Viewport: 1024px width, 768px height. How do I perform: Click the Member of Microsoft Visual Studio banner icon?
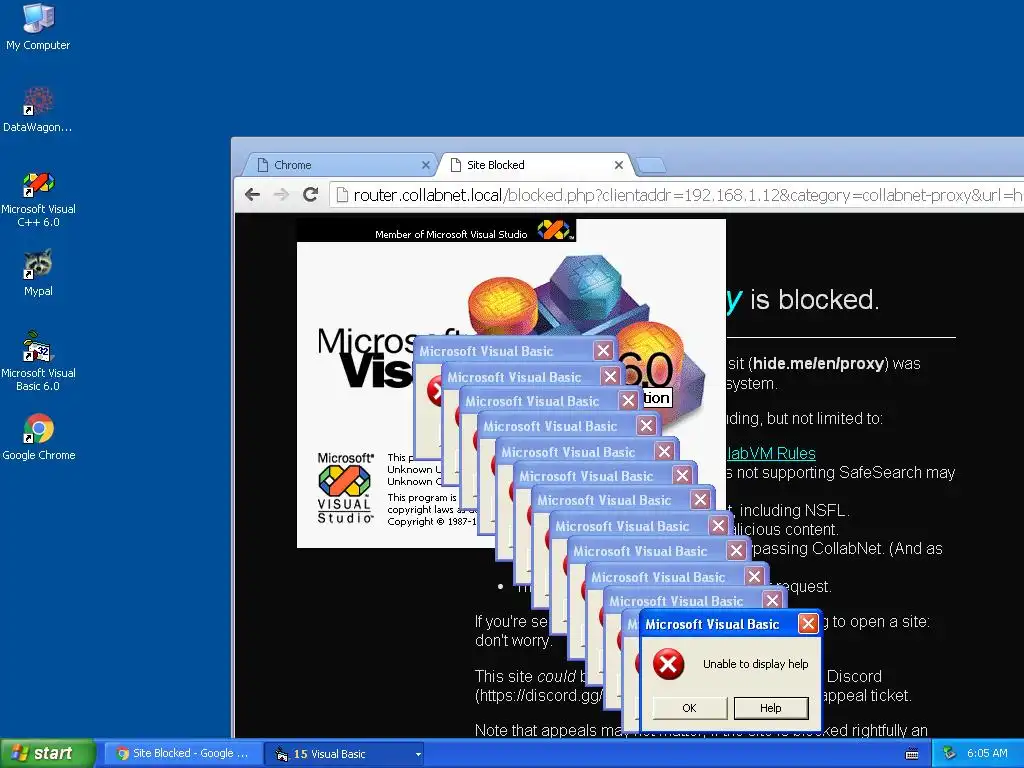coord(554,230)
